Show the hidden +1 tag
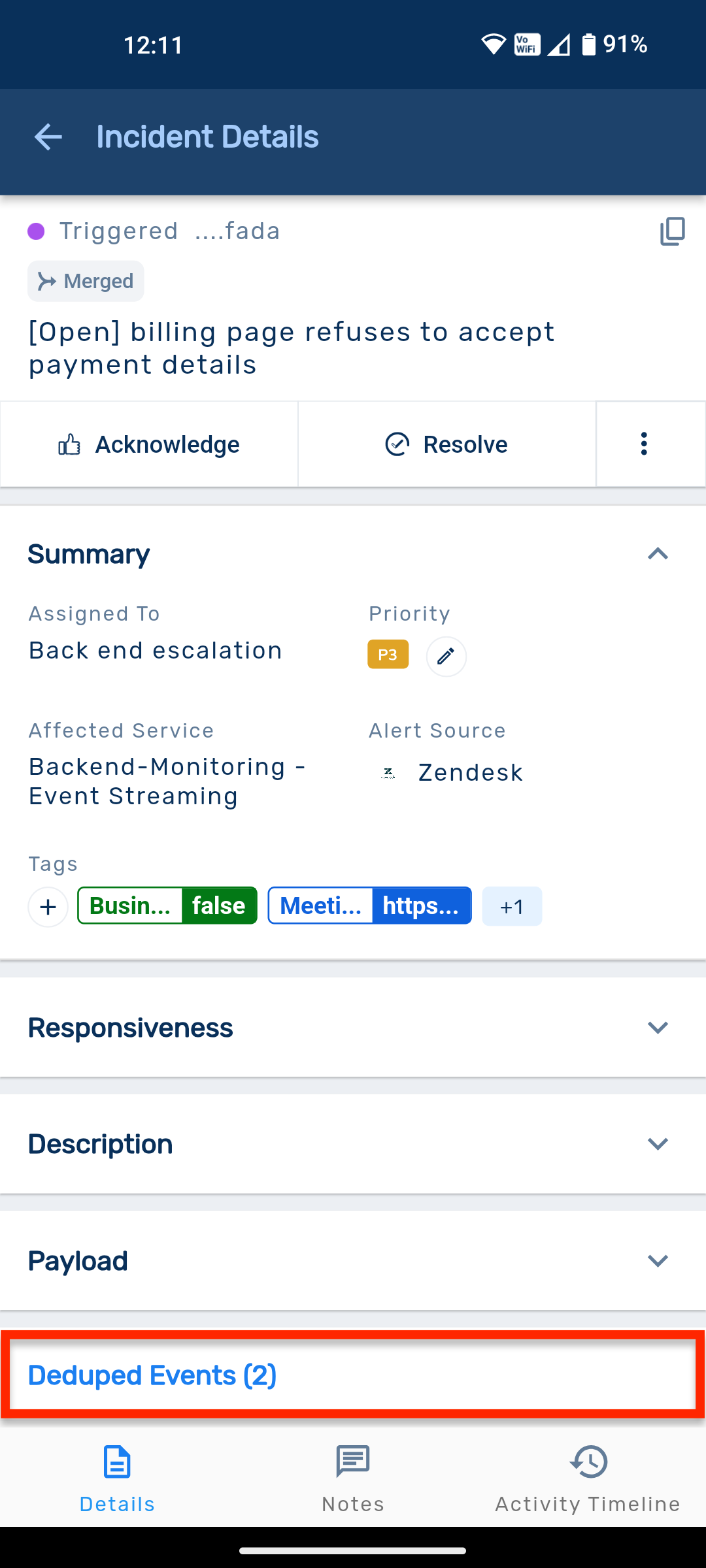This screenshot has width=706, height=1568. [x=512, y=907]
